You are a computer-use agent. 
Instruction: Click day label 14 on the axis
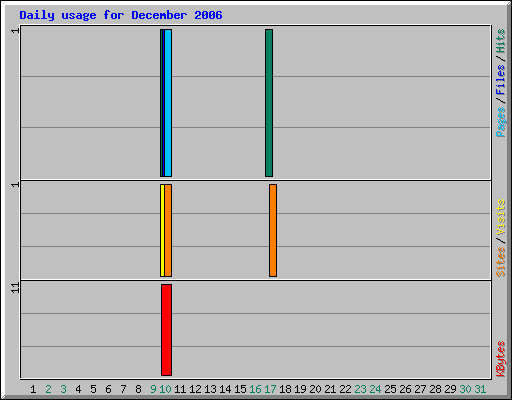click(225, 389)
